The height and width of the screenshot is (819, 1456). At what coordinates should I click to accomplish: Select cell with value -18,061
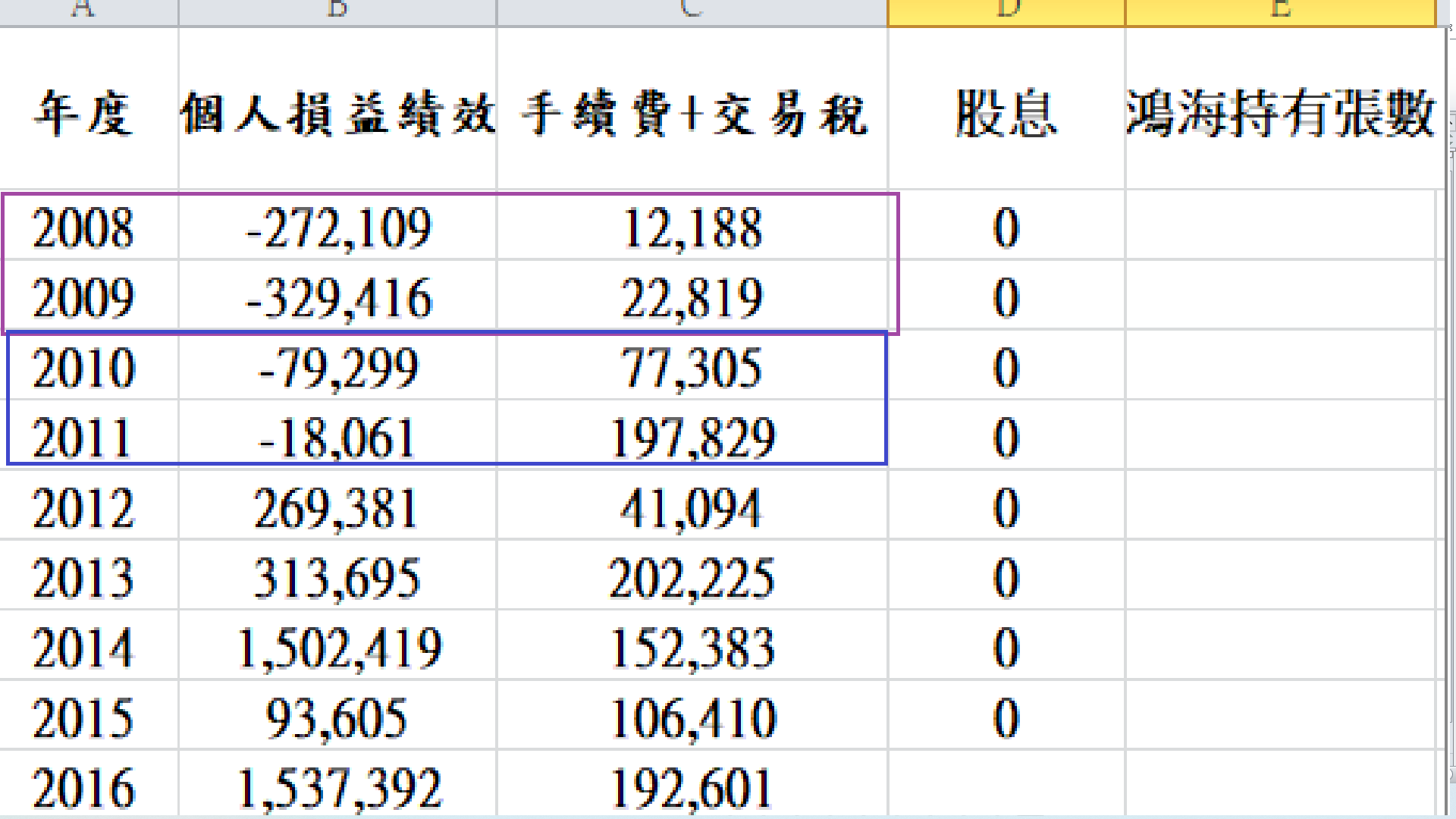337,438
